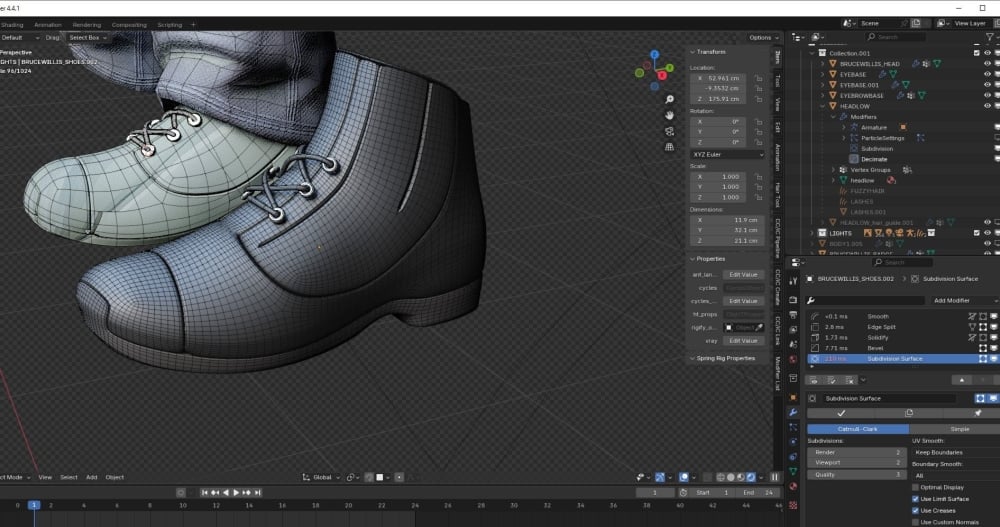The width and height of the screenshot is (1000, 527).
Task: Select the Simple subdivision type button
Action: (x=958, y=429)
